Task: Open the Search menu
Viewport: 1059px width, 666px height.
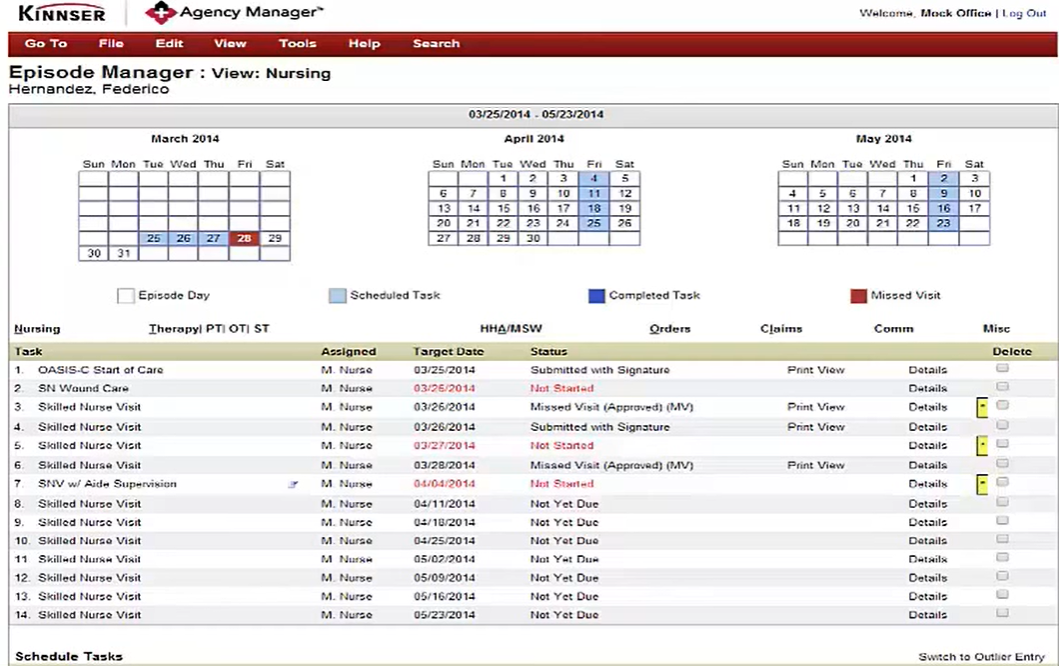Action: click(x=435, y=44)
